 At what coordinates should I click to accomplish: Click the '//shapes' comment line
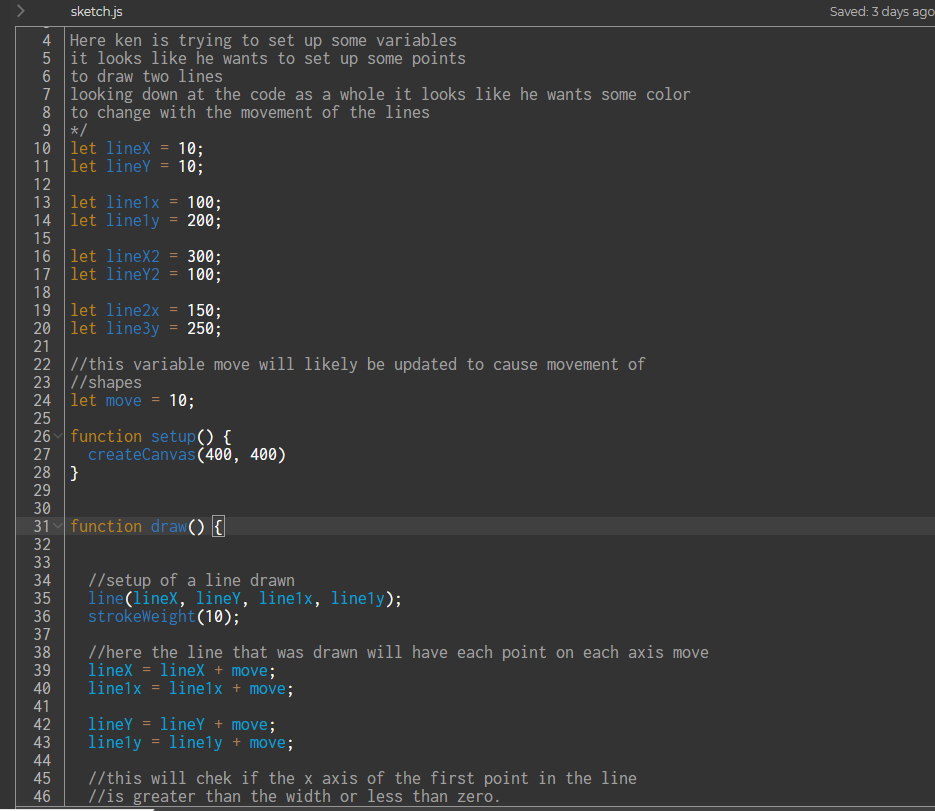pos(106,383)
